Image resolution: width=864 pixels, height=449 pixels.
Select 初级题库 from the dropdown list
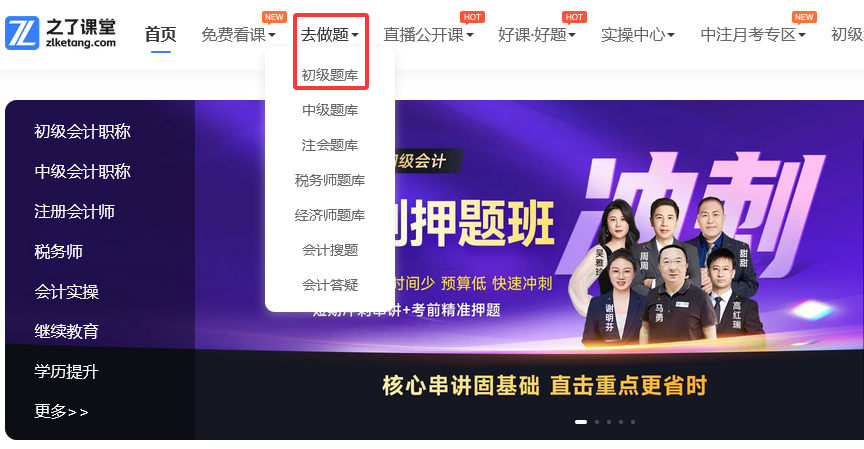click(330, 75)
